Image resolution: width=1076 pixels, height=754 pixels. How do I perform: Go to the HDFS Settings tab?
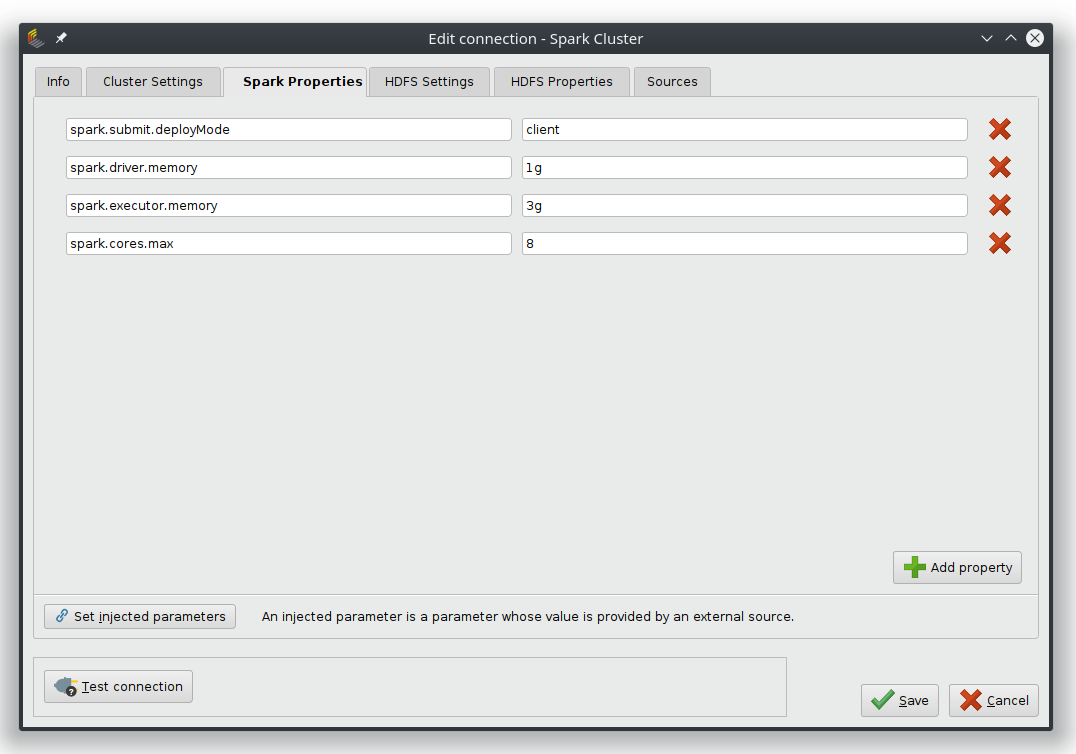pos(429,82)
